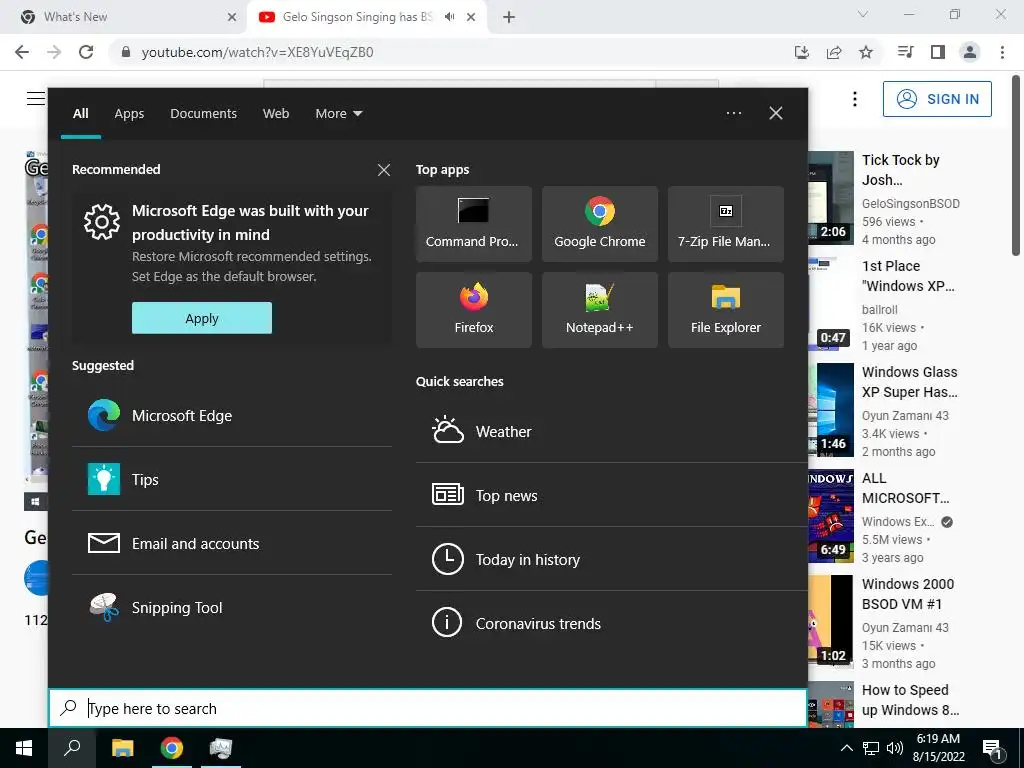Open 7-Zip File Manager tile
The height and width of the screenshot is (768, 1024).
click(726, 224)
